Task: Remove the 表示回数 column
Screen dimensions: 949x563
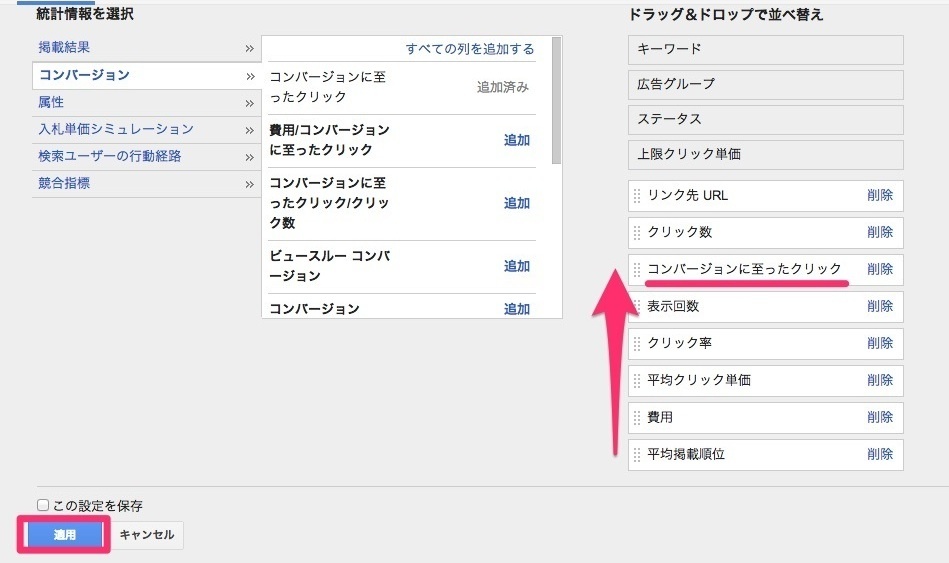Action: click(880, 306)
